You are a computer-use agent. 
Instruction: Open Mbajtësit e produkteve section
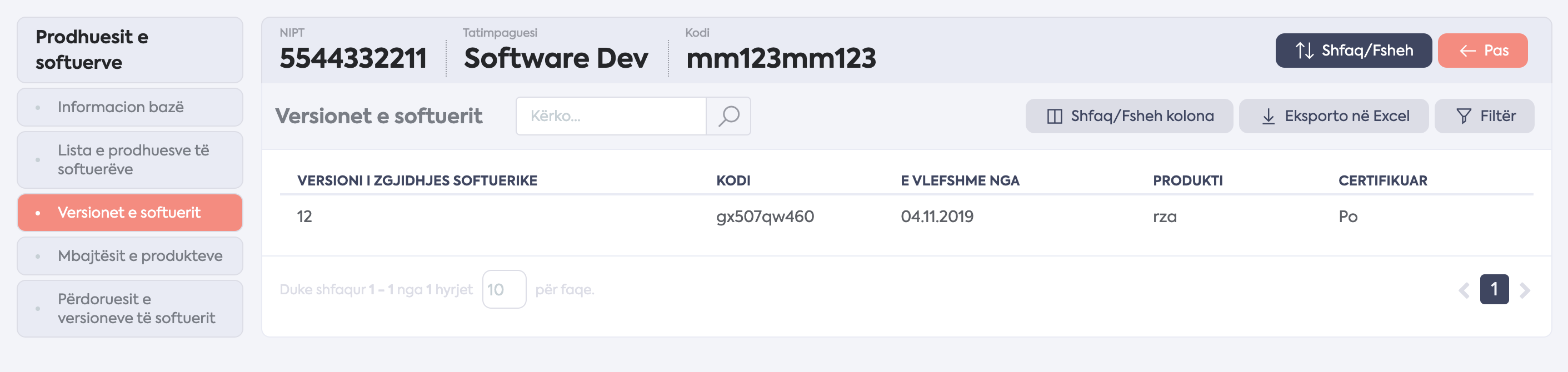129,256
